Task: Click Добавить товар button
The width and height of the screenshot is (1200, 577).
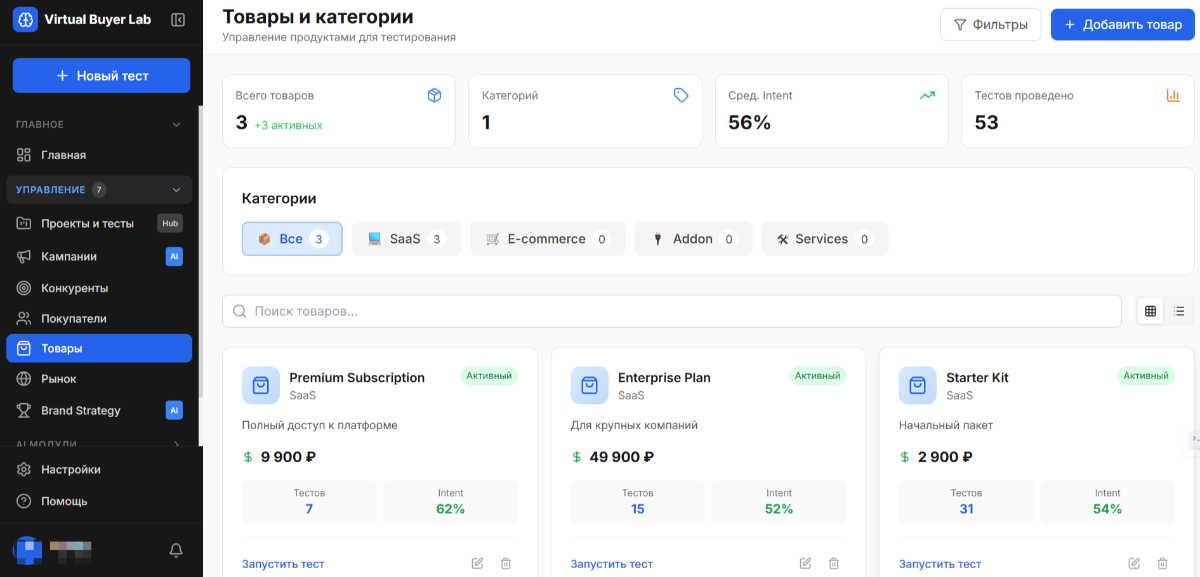Action: point(1123,25)
